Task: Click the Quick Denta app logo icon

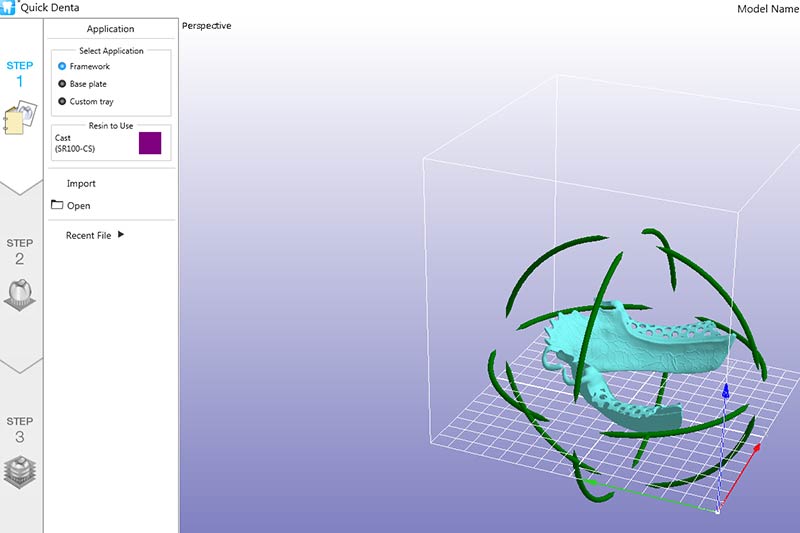Action: coord(7,8)
